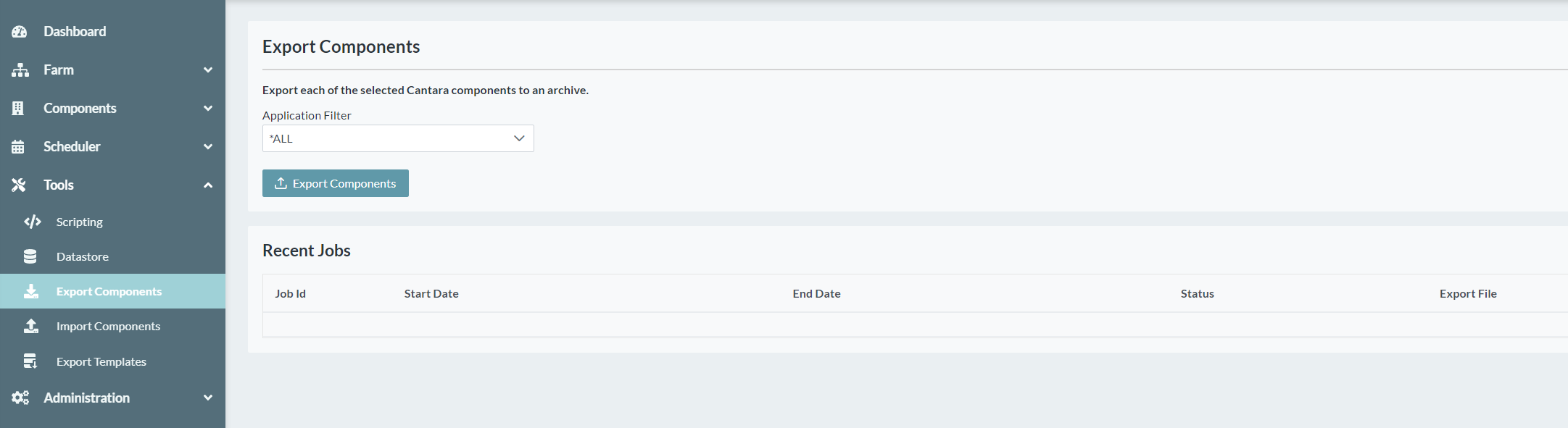
Task: Click the Components building icon
Action: point(18,109)
